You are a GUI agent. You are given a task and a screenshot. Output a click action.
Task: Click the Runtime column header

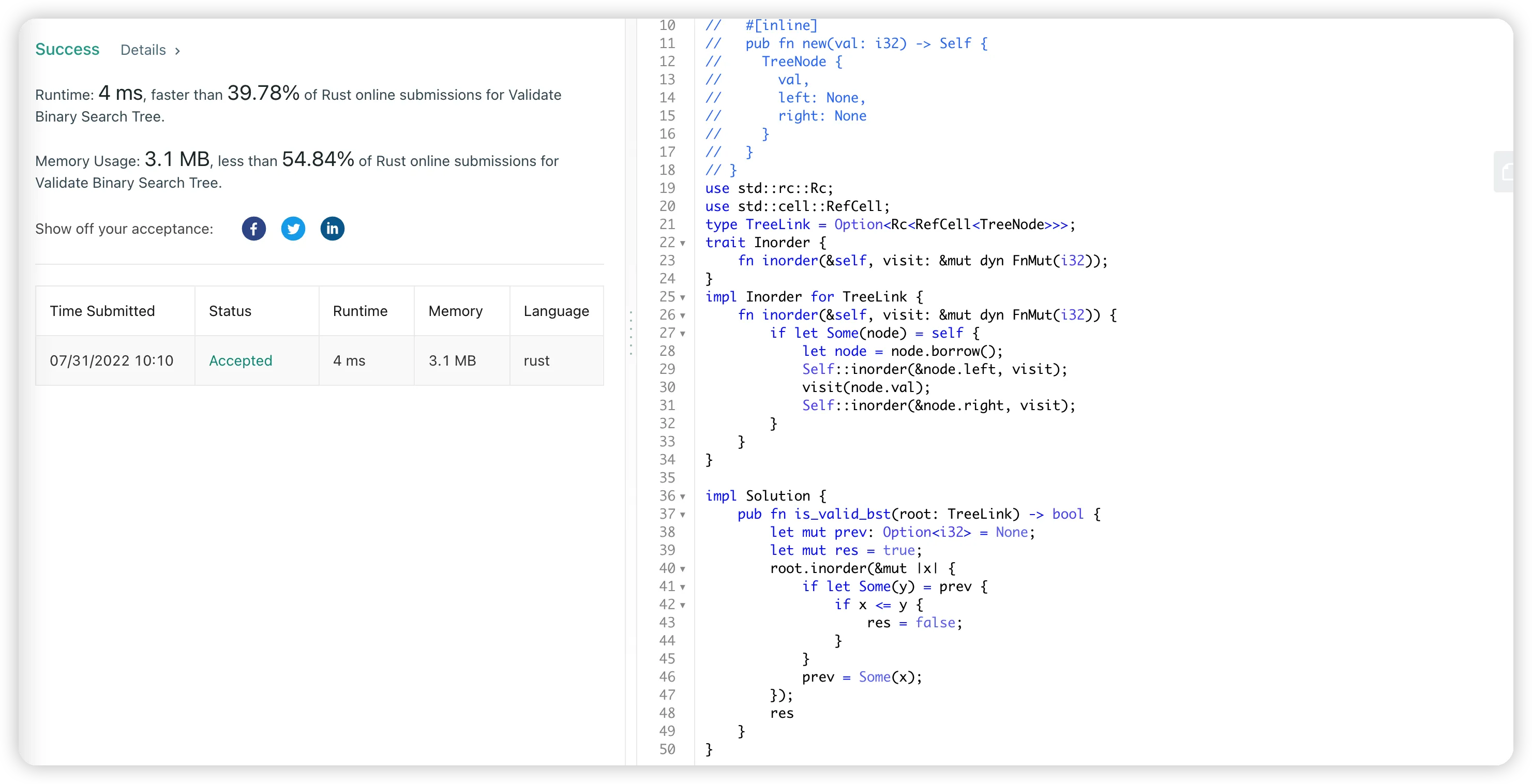(360, 311)
